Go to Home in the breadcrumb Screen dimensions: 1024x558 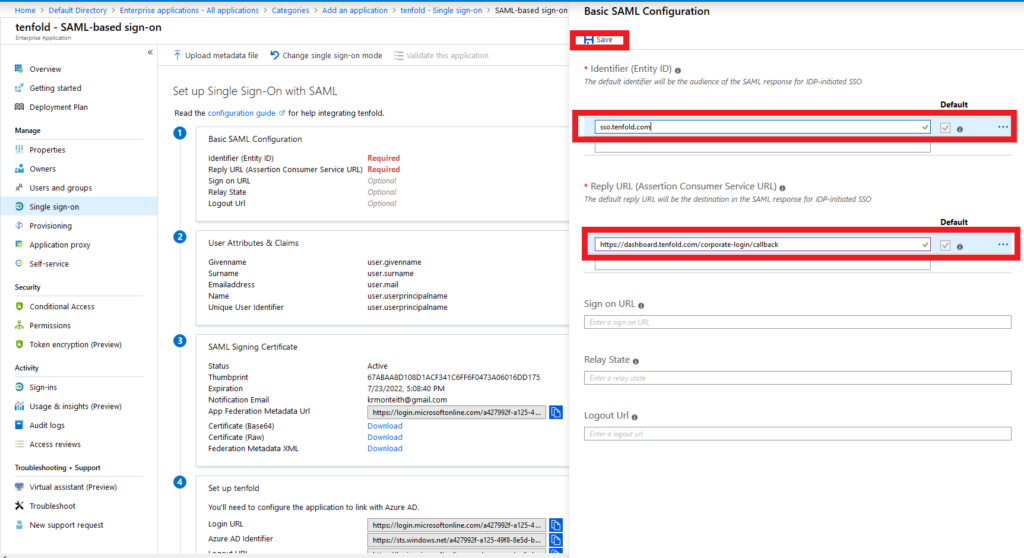click(x=25, y=10)
